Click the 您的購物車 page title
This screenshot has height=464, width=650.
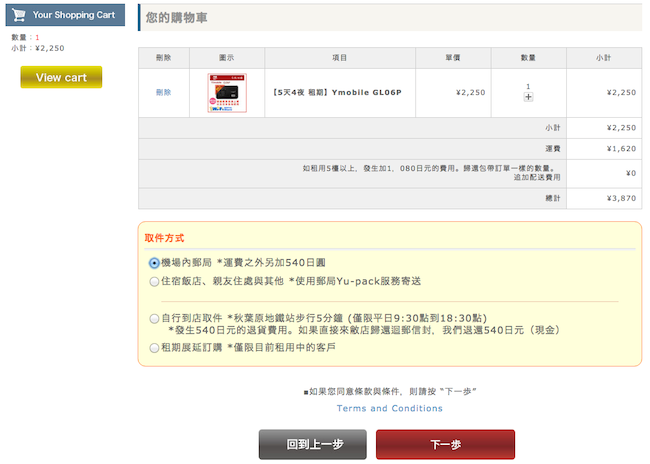click(x=176, y=17)
